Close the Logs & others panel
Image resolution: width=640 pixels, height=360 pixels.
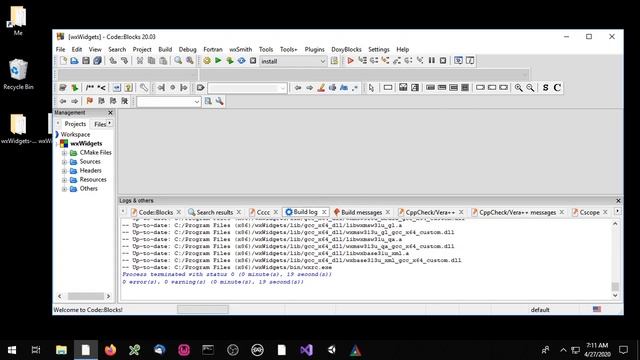pyautogui.click(x=618, y=200)
